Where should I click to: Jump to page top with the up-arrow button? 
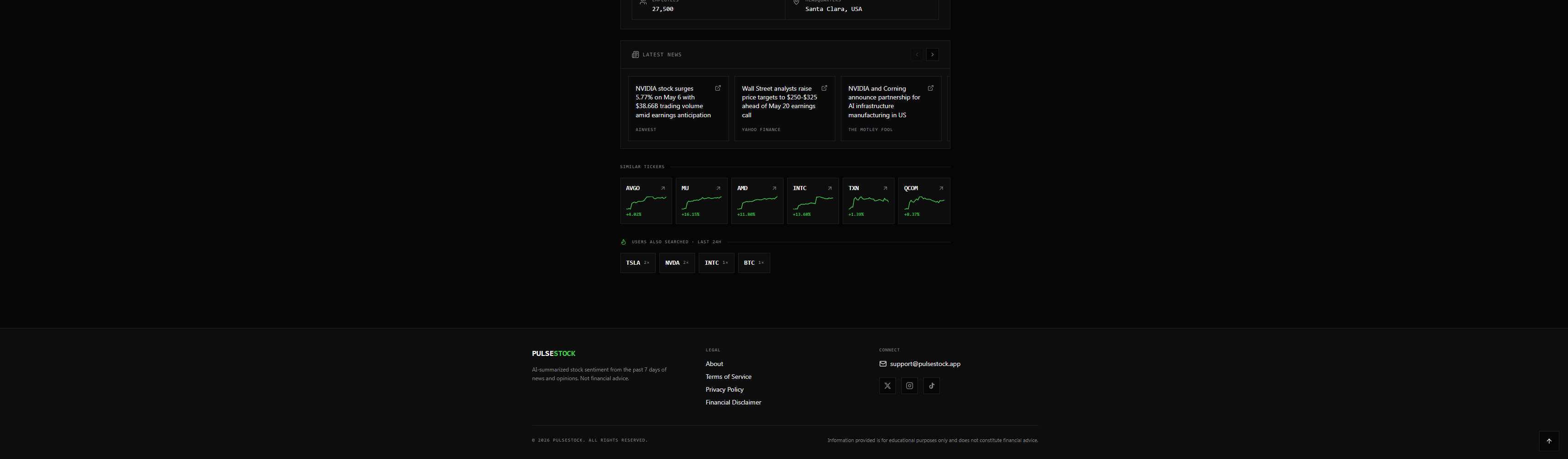tap(1549, 442)
